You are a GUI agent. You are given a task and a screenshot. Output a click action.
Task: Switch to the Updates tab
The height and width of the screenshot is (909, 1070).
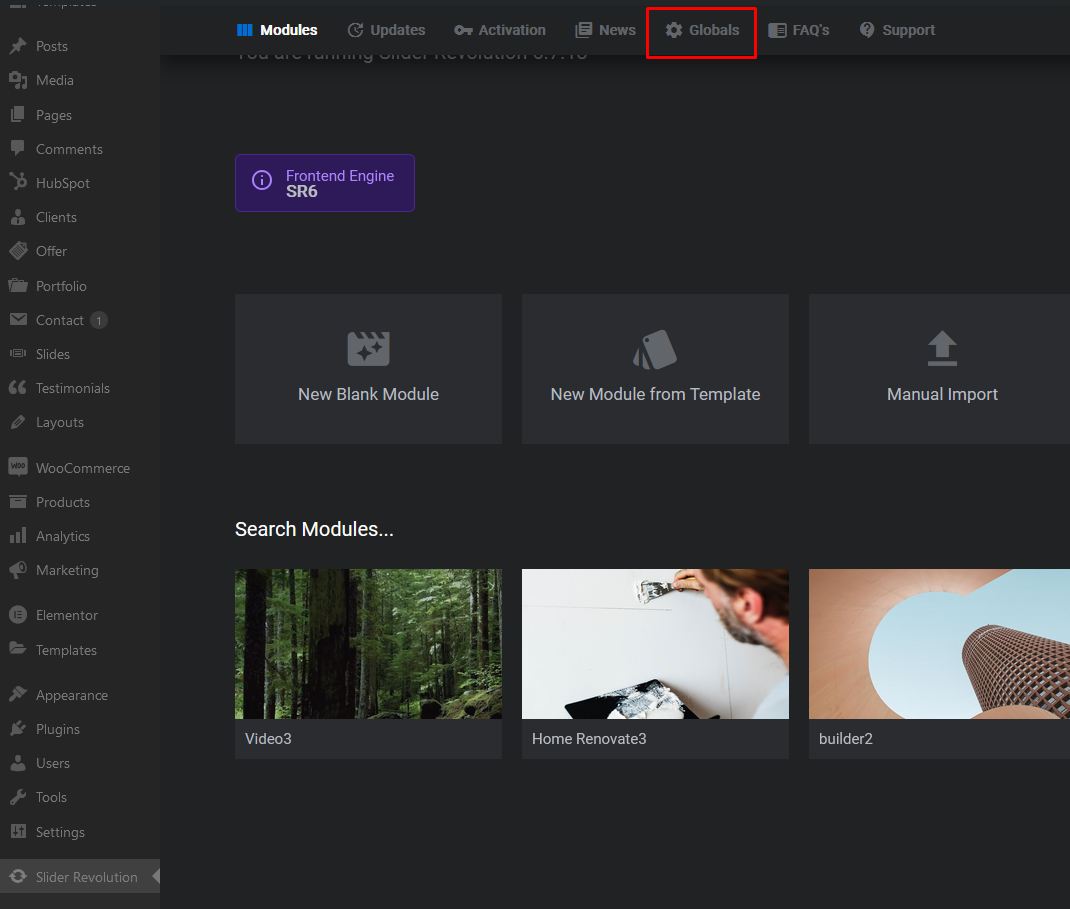(x=386, y=30)
